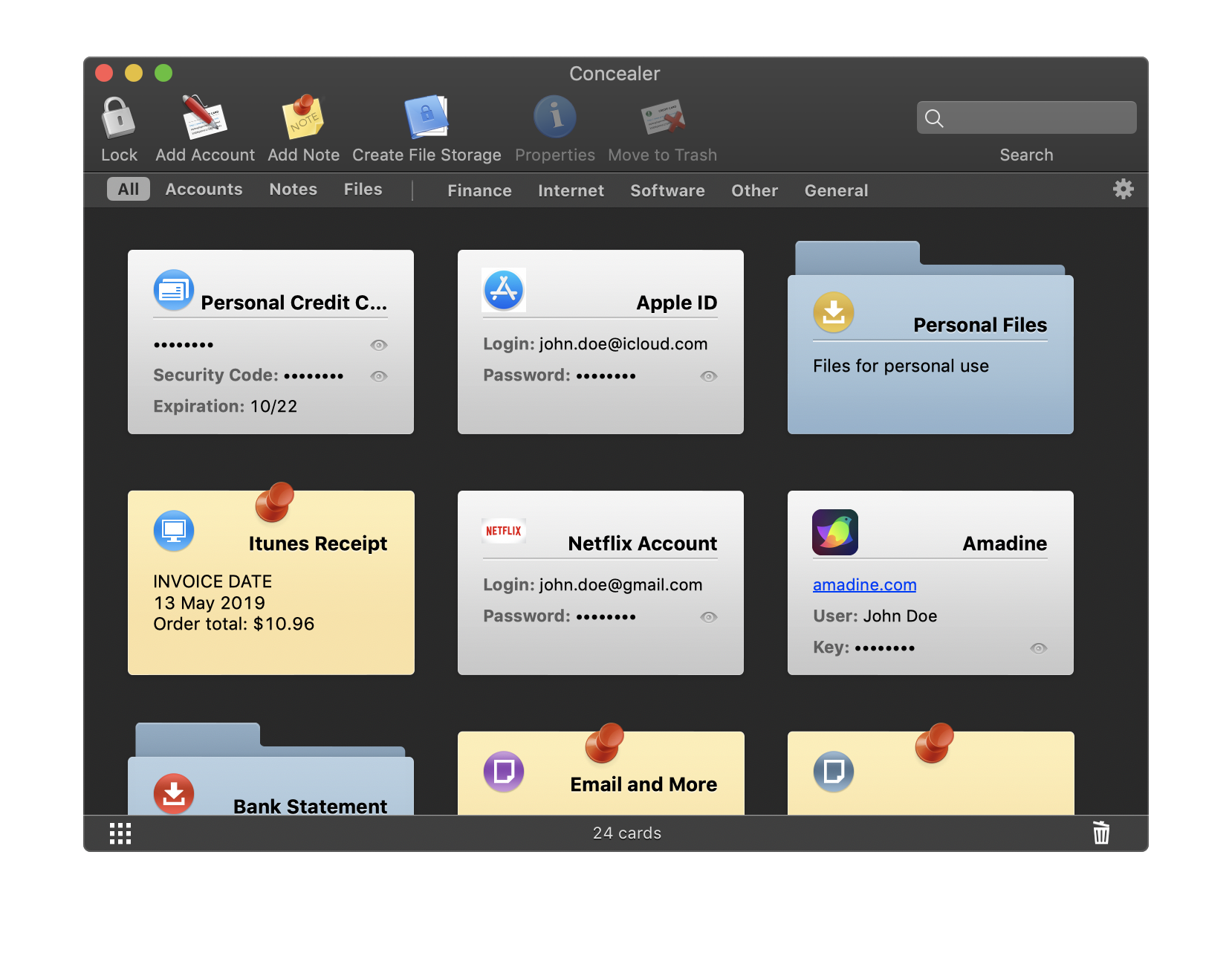
Task: Click the '24 cards' status text
Action: click(x=626, y=833)
